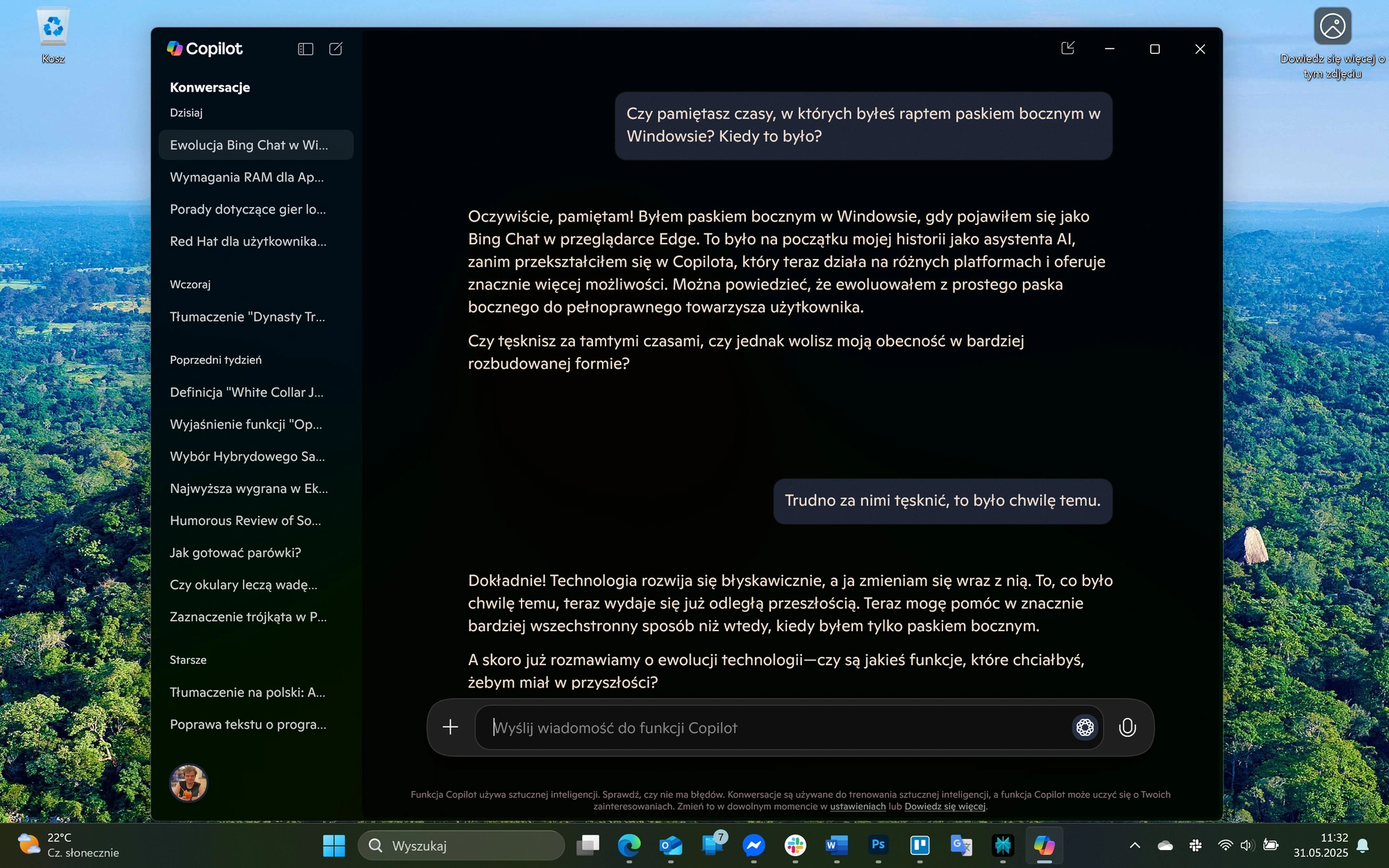This screenshot has height=868, width=1389.
Task: Open the 'ustawieniach' settings link
Action: [858, 806]
